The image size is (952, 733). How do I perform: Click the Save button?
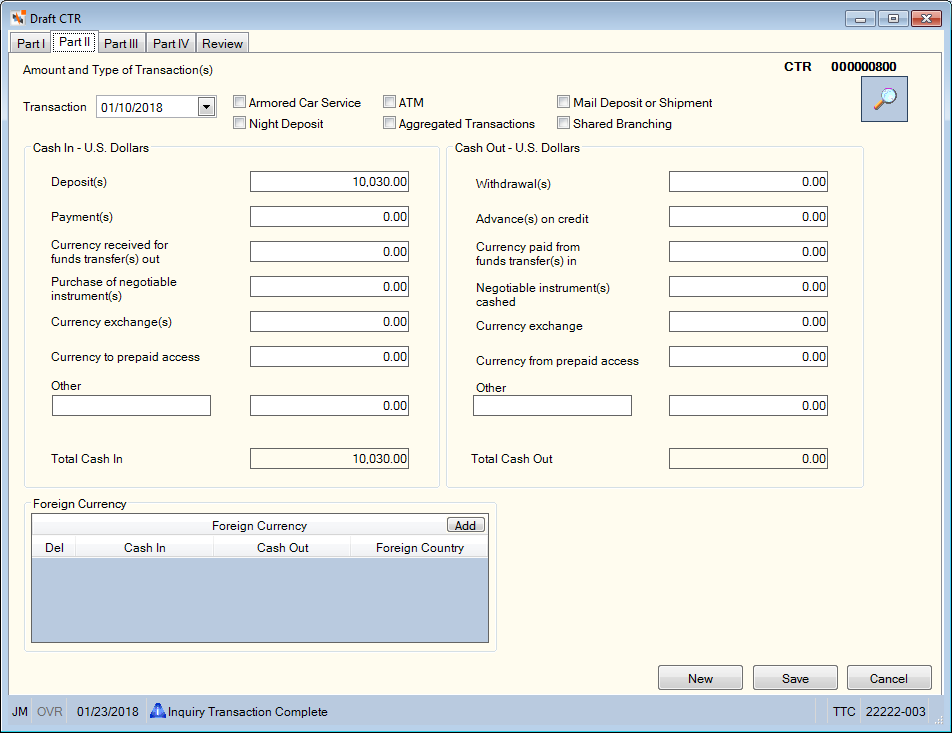795,678
